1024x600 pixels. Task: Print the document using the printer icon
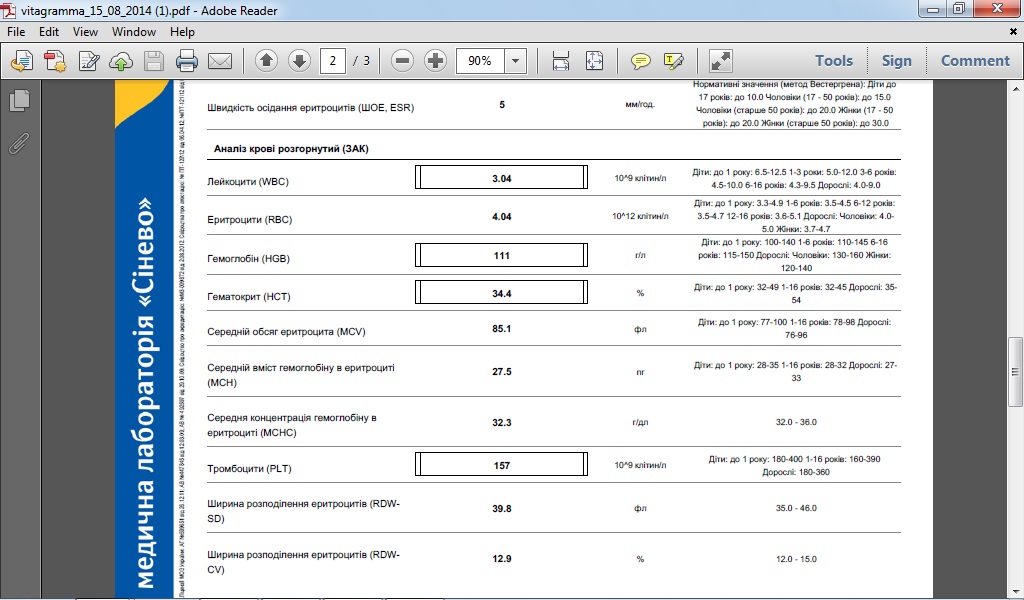tap(187, 61)
